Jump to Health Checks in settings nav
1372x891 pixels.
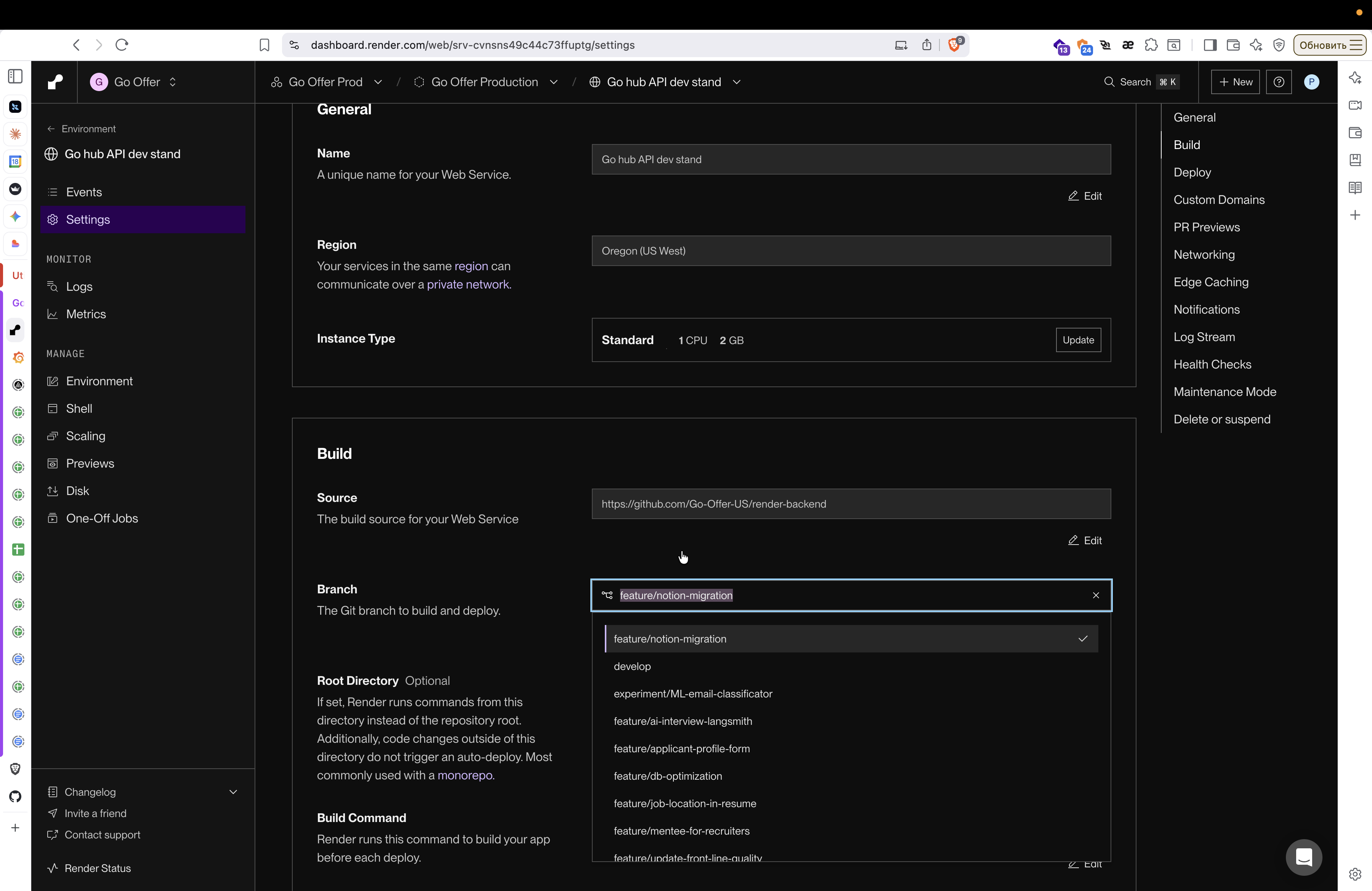1212,364
